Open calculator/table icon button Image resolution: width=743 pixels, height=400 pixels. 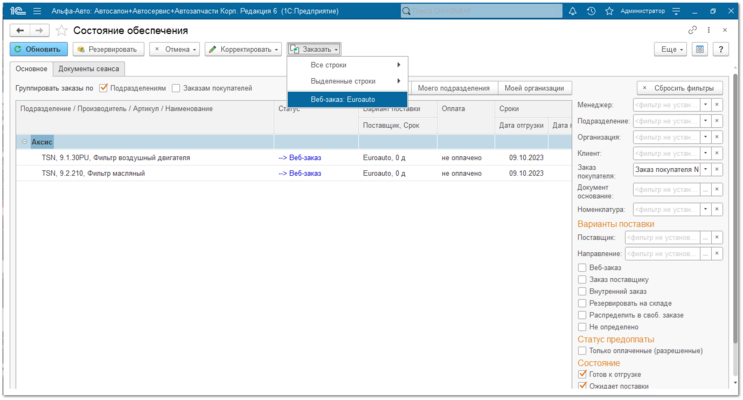click(x=699, y=49)
